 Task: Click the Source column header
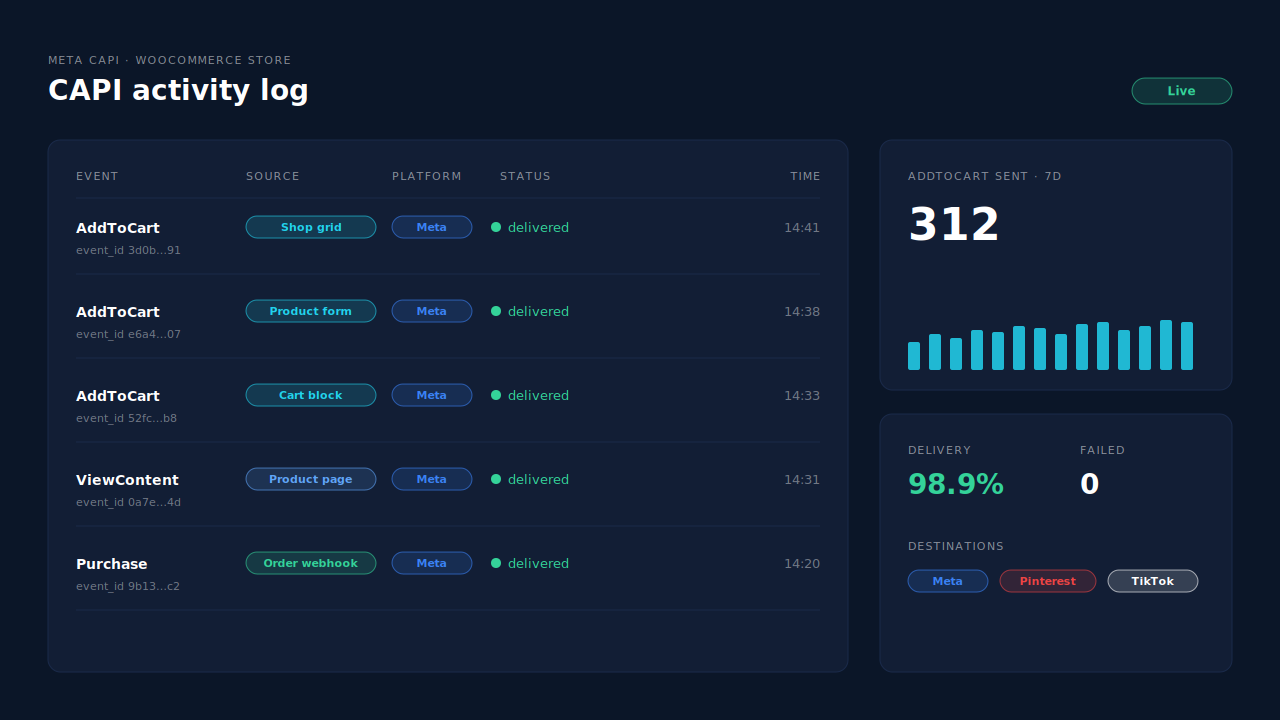point(273,176)
